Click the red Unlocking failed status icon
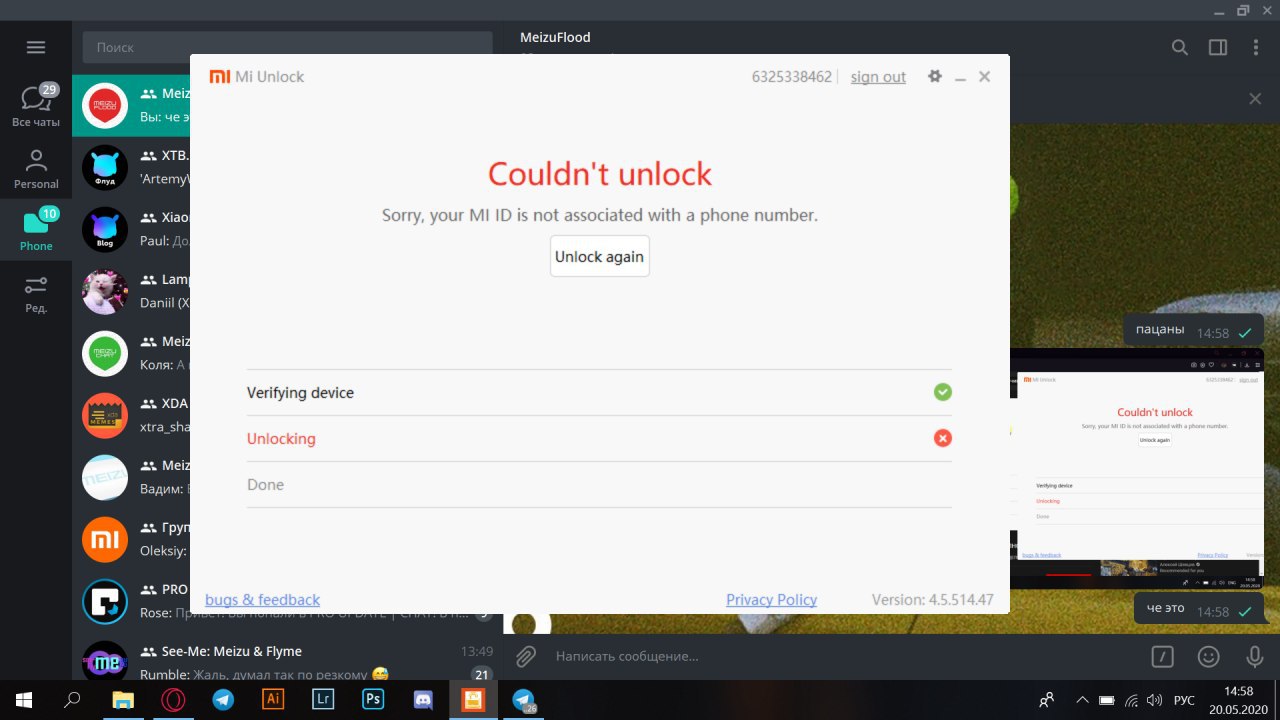Image resolution: width=1280 pixels, height=720 pixels. click(x=942, y=438)
